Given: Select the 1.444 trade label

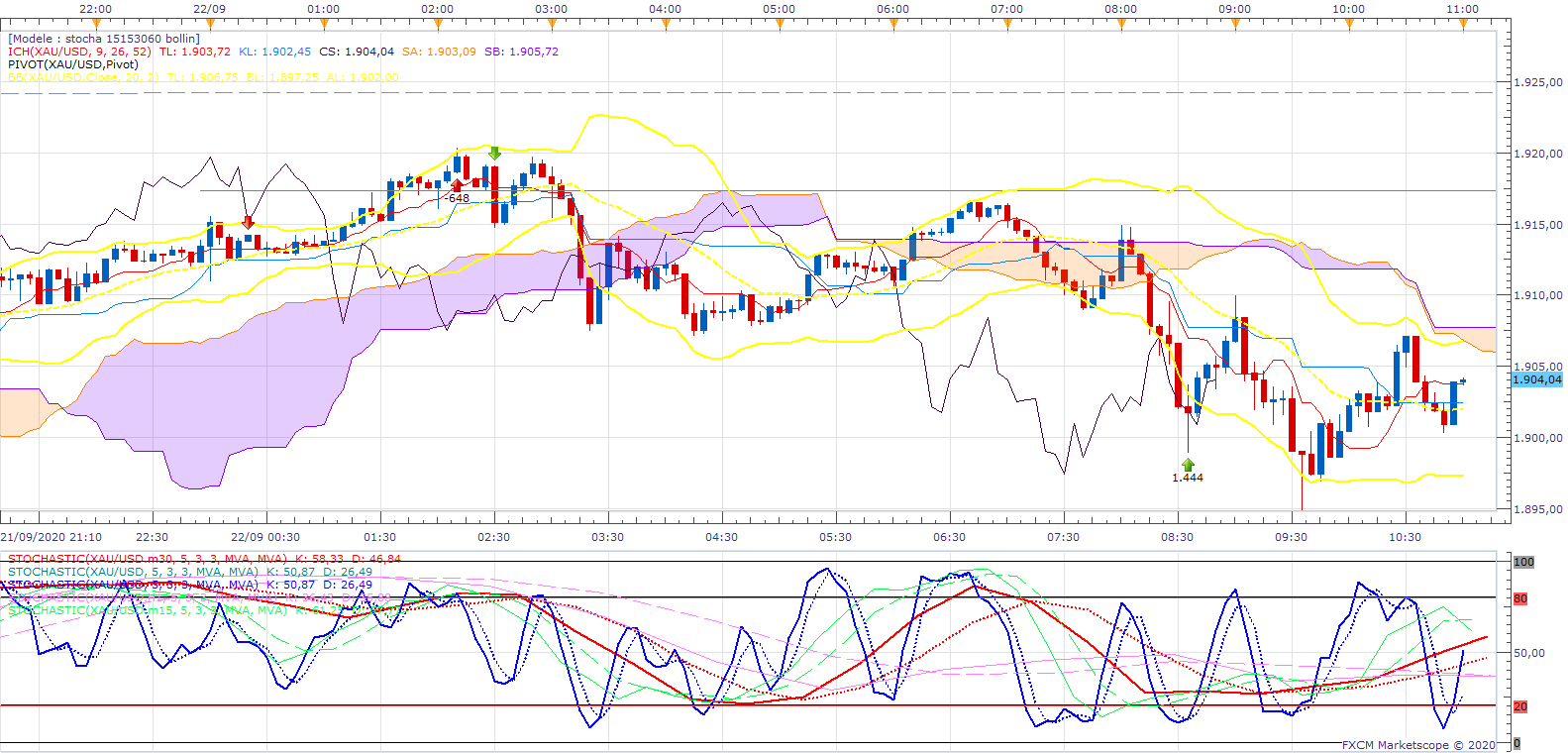Looking at the screenshot, I should [1188, 478].
